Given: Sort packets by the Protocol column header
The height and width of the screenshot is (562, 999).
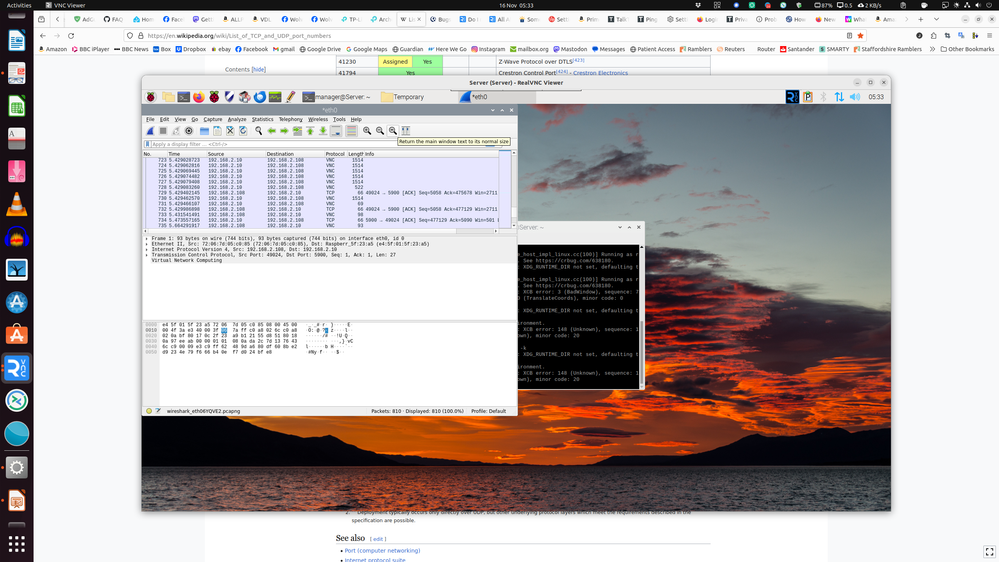Looking at the screenshot, I should tap(335, 154).
